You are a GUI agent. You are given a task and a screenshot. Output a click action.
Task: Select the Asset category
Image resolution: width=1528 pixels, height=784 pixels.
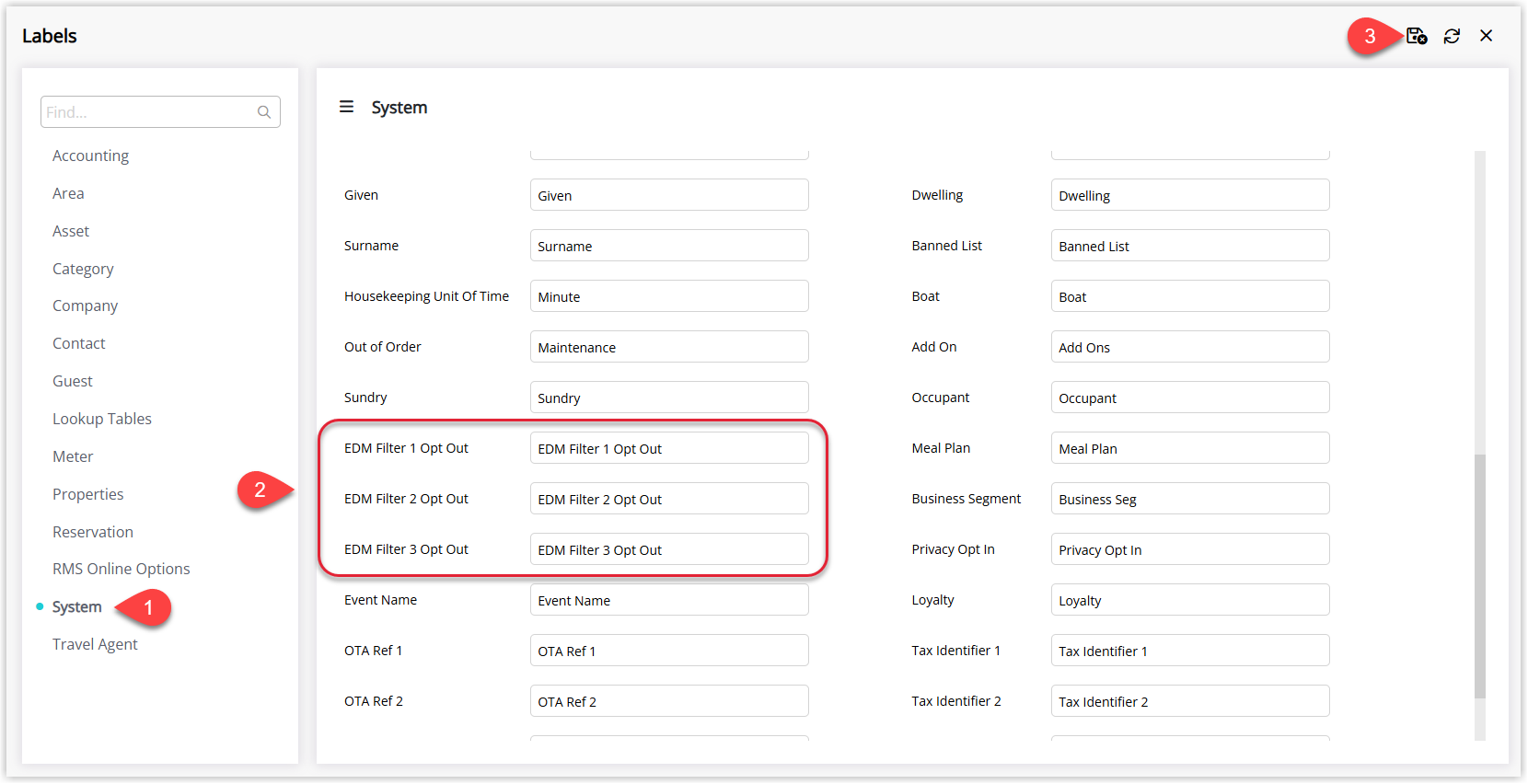click(x=71, y=231)
